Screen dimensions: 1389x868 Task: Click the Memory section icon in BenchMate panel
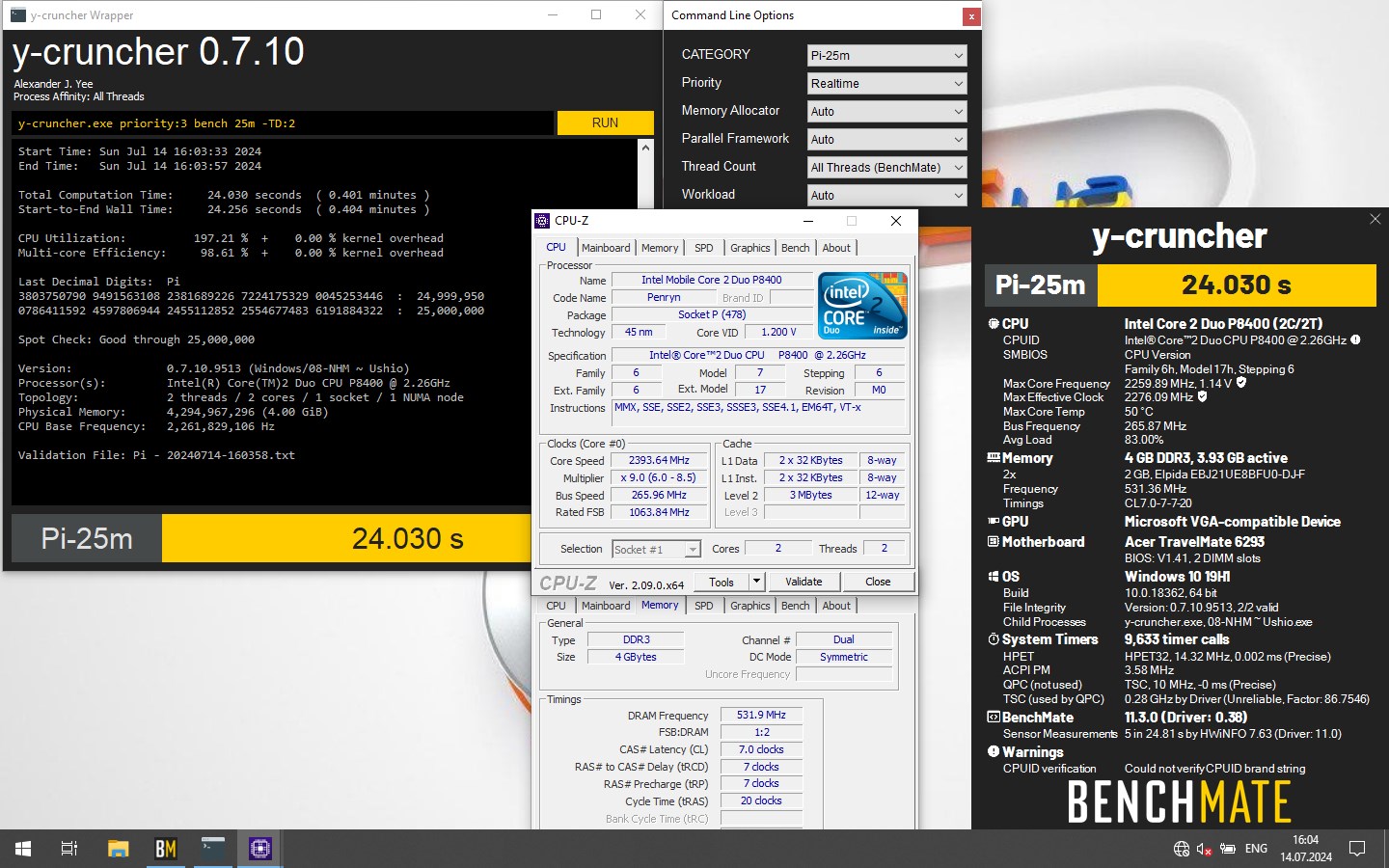pos(994,458)
